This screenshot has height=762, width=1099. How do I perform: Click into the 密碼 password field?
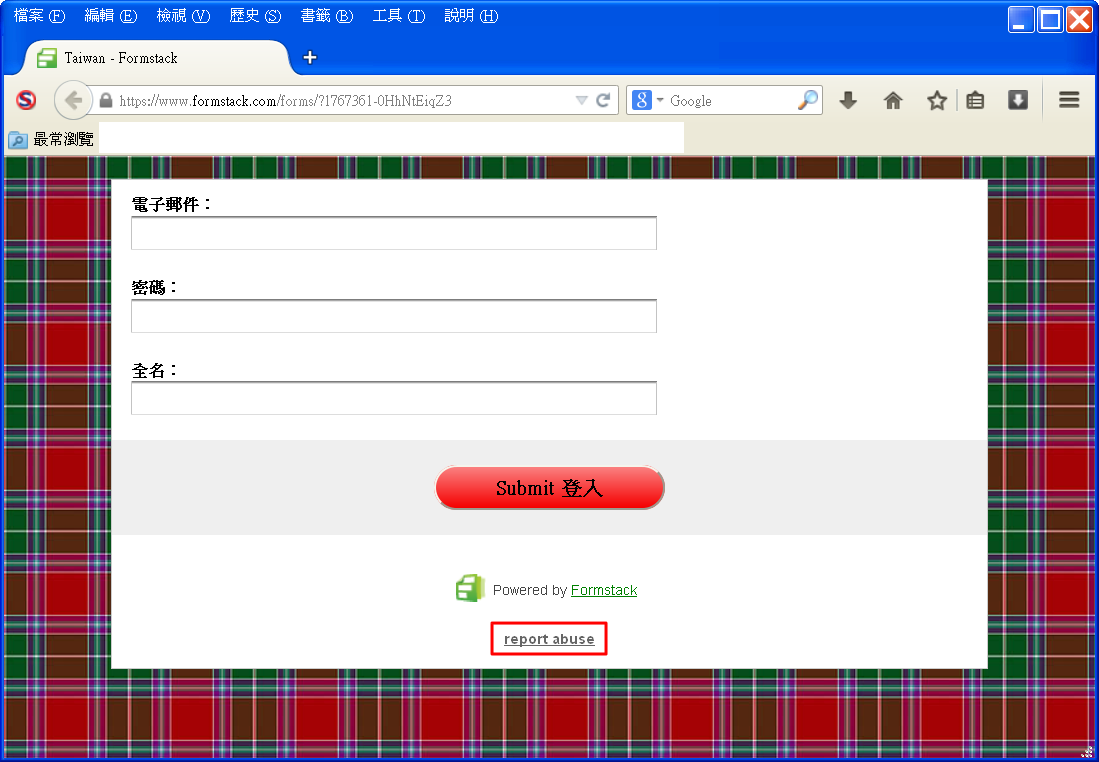pyautogui.click(x=393, y=316)
